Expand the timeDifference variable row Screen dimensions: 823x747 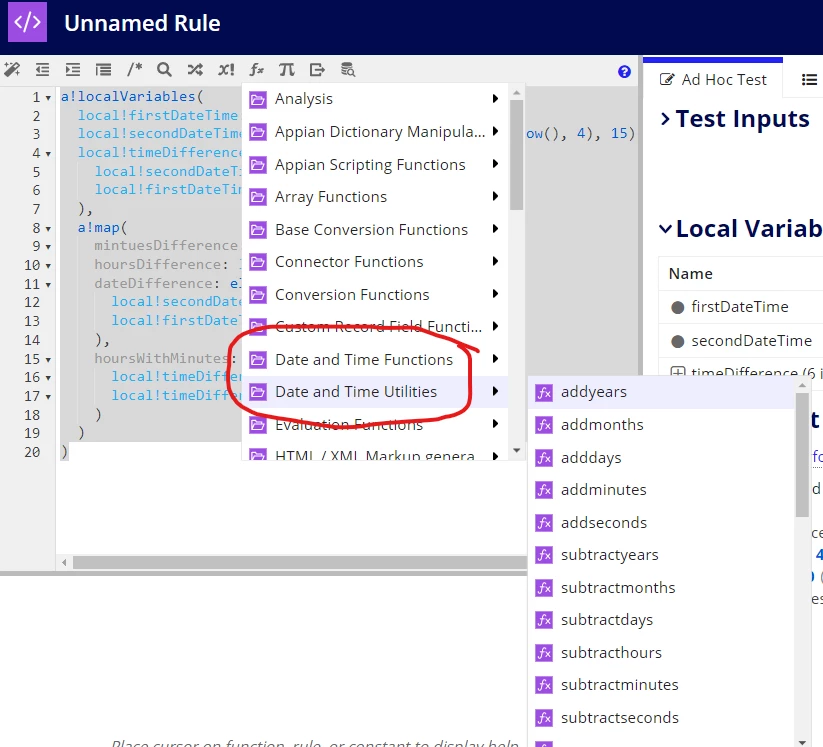[x=678, y=372]
